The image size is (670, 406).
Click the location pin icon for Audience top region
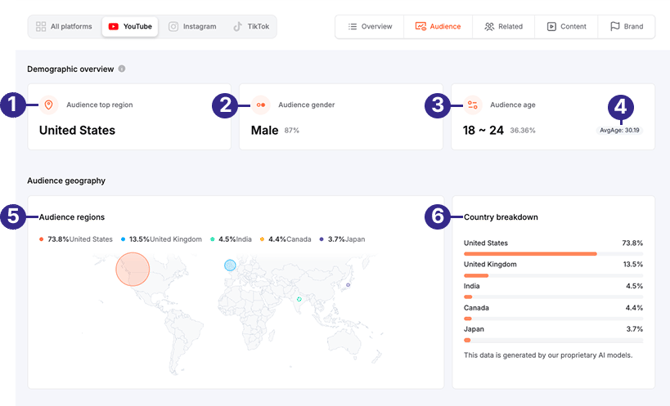49,104
